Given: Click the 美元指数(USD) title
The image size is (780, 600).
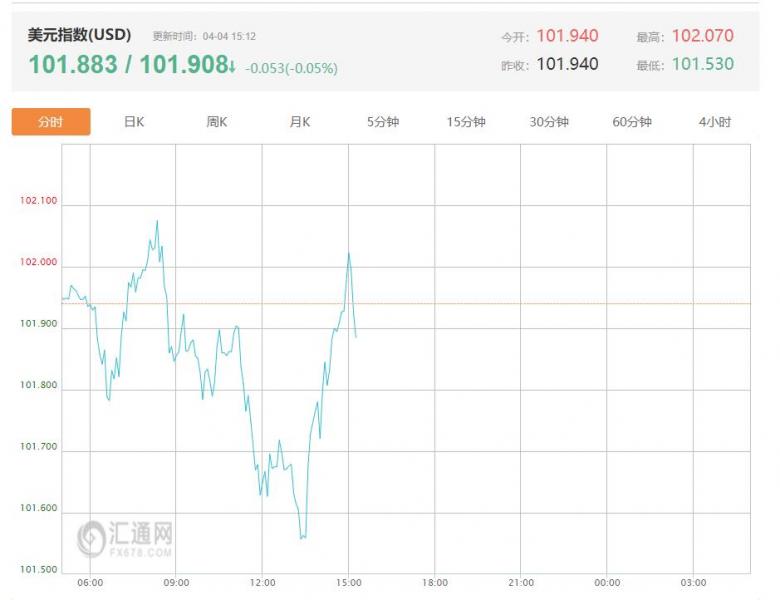Looking at the screenshot, I should [78, 34].
